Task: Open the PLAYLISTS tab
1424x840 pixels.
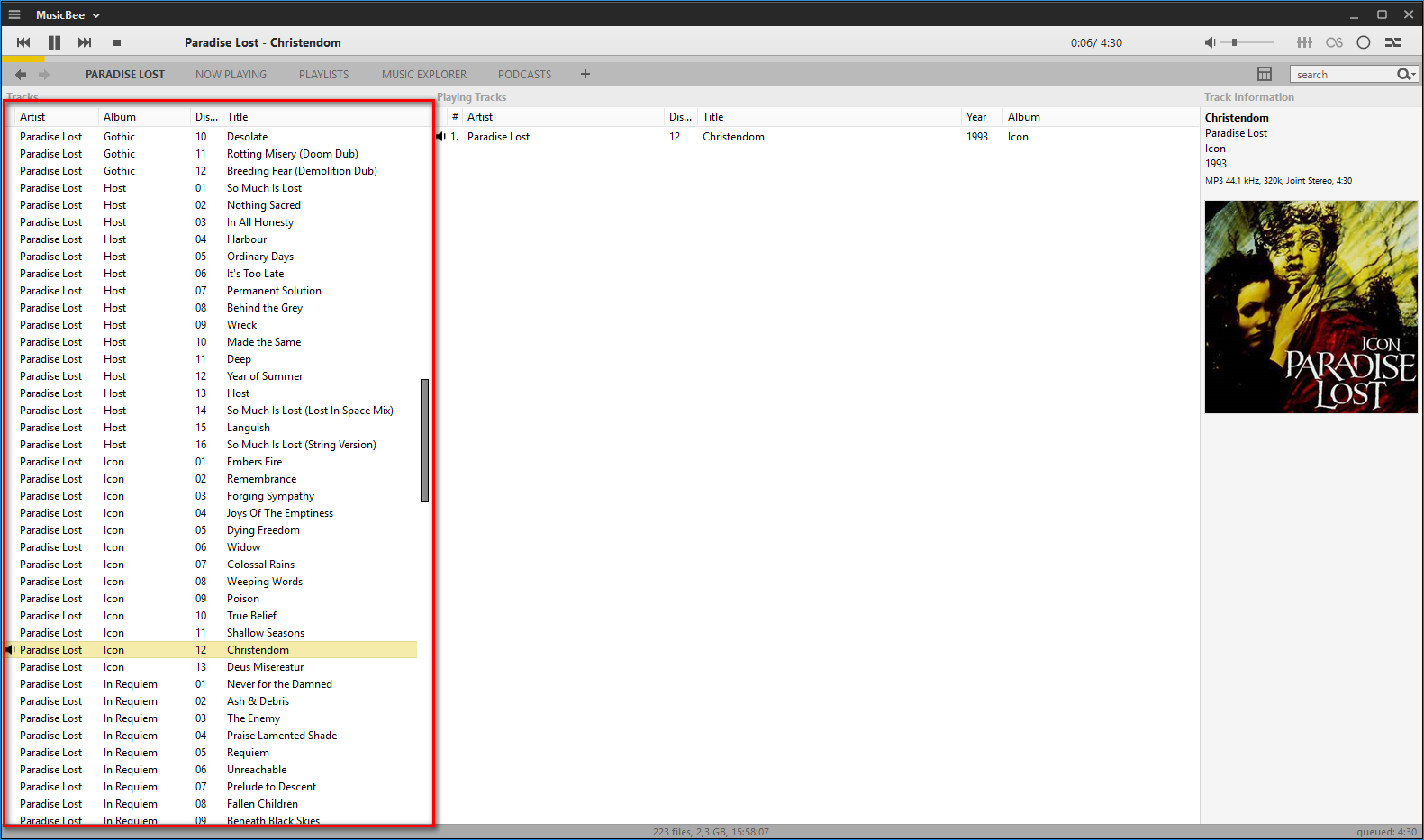Action: 323,75
